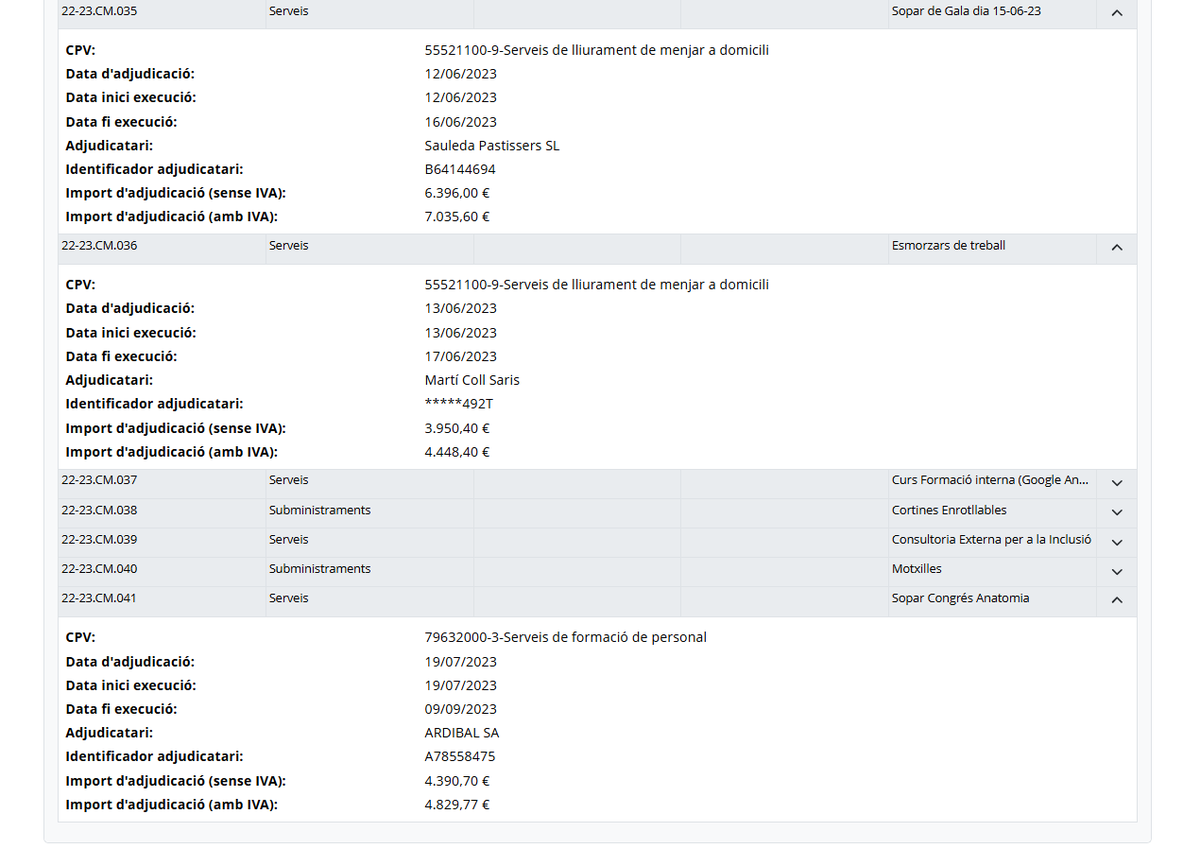1200x866 pixels.
Task: Click identifier A78558475
Action: click(x=460, y=757)
